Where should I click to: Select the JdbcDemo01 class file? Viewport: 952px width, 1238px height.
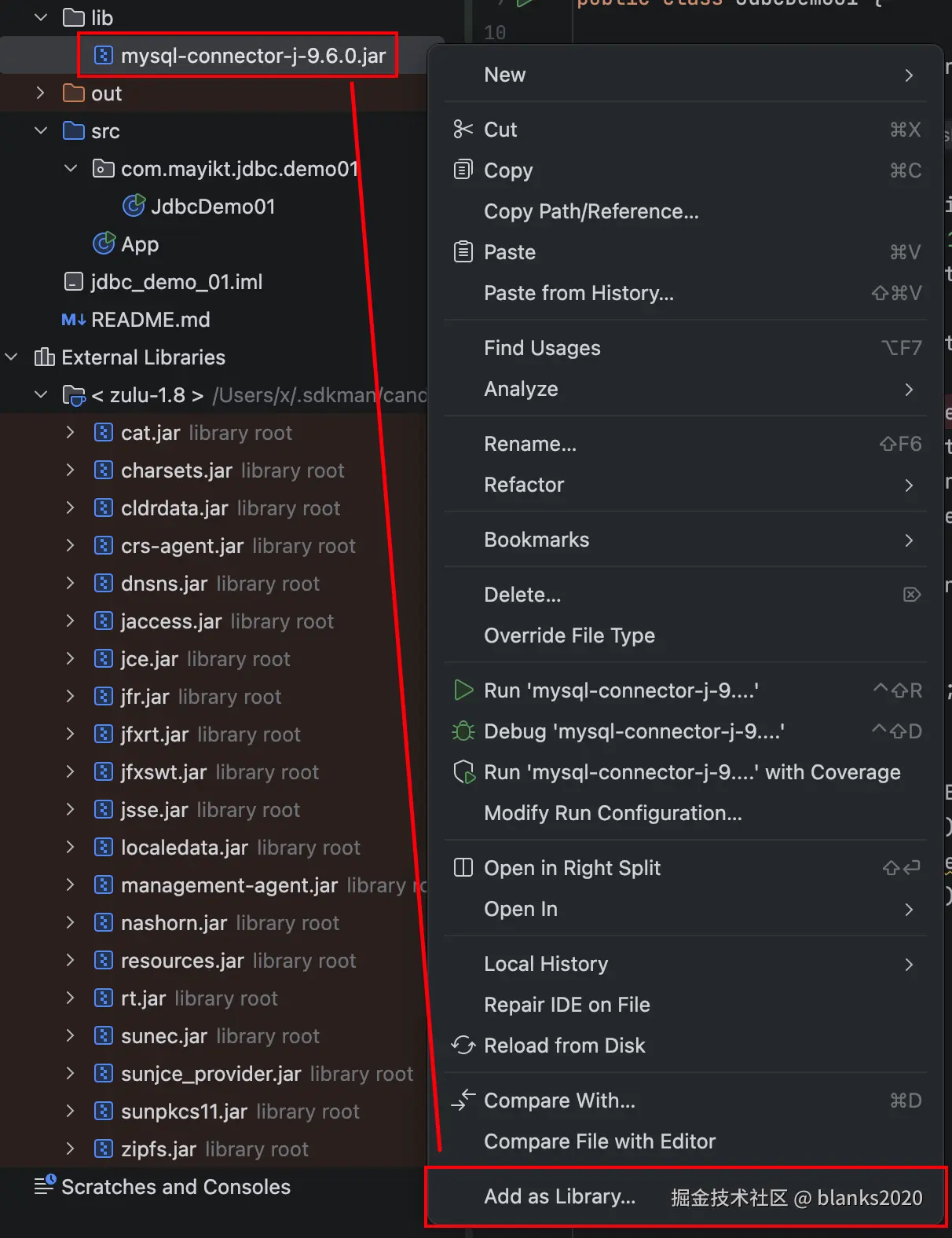[212, 206]
